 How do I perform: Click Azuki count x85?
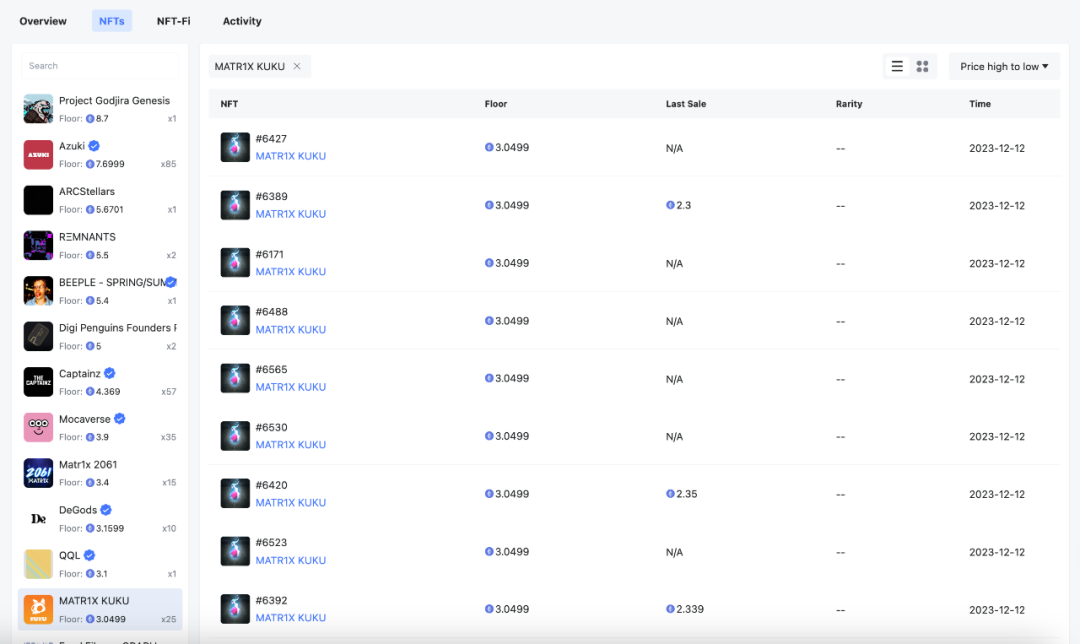(168, 164)
